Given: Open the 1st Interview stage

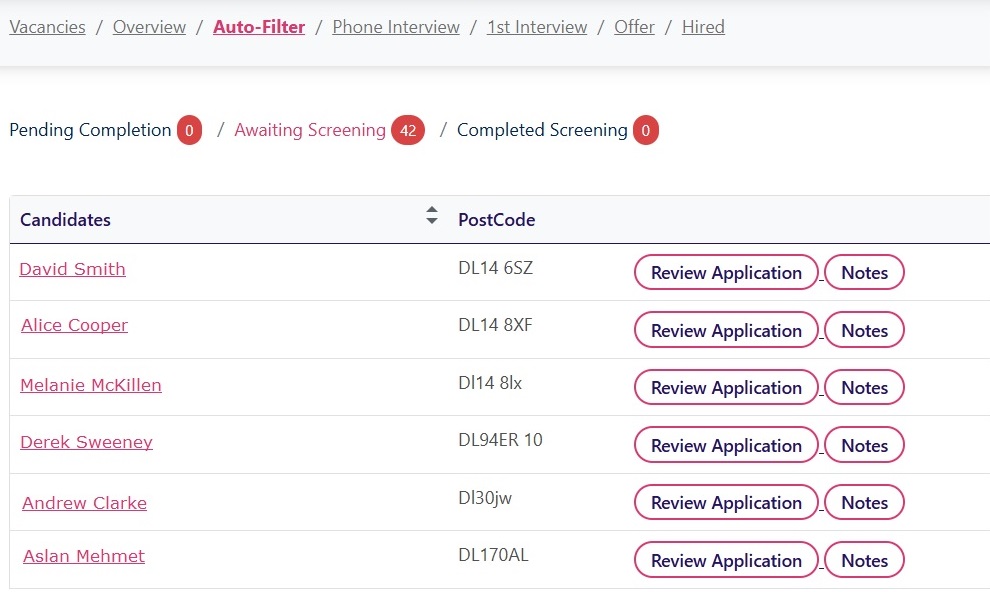Looking at the screenshot, I should point(537,27).
